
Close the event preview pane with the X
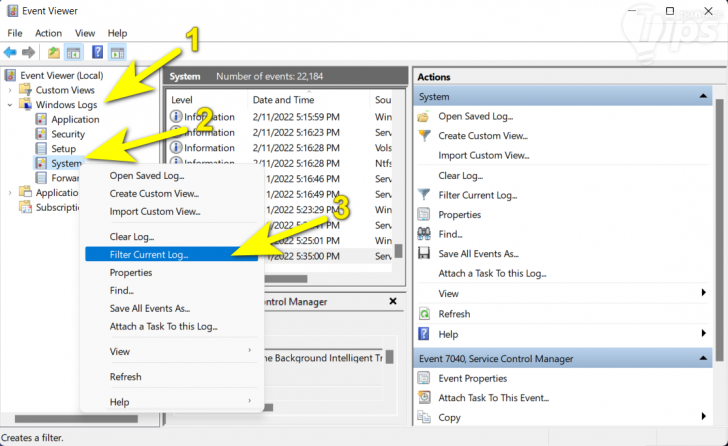[x=393, y=301]
